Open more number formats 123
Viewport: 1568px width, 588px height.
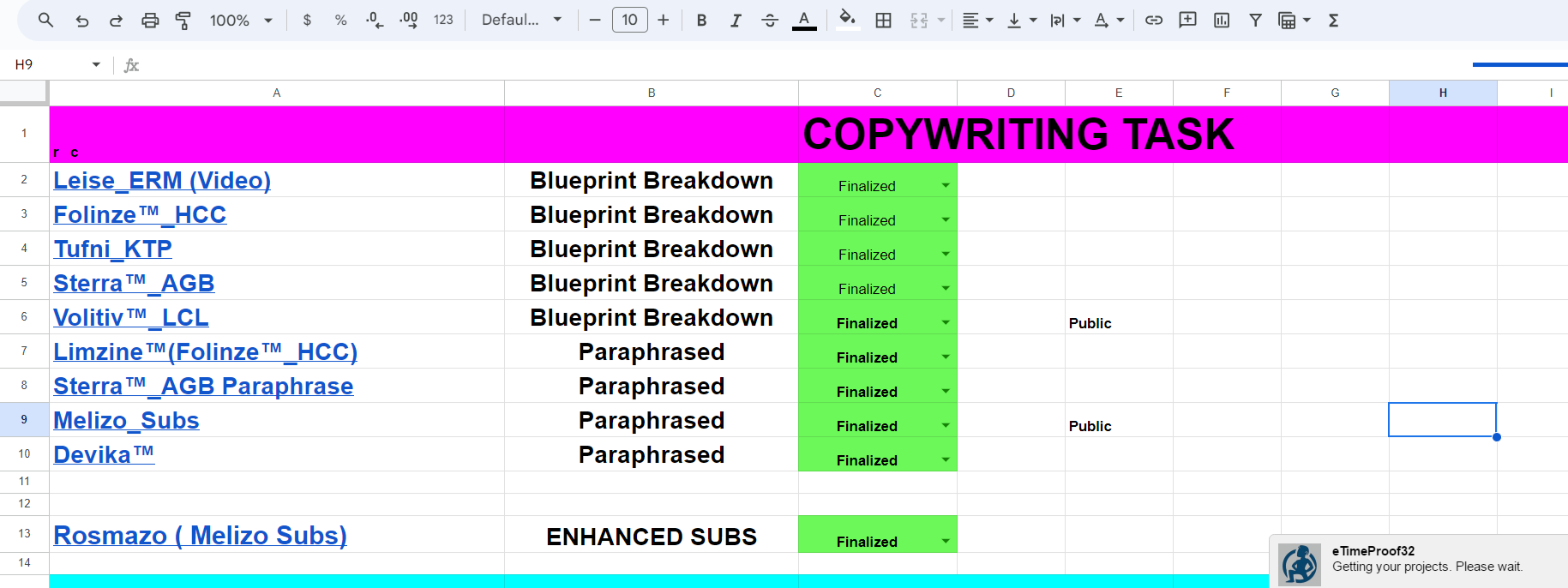pos(443,20)
